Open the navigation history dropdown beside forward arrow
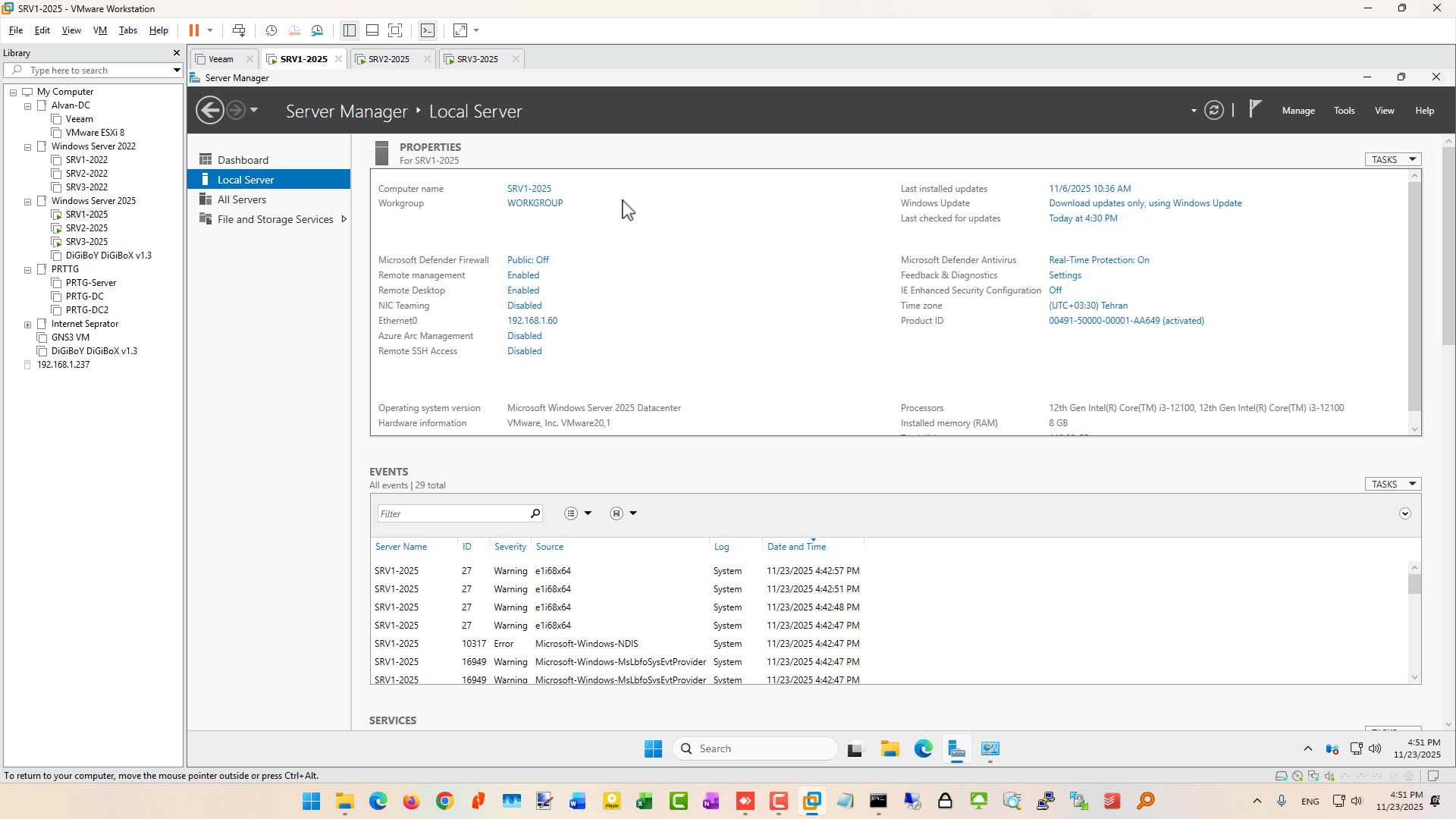1456x819 pixels. coord(254,111)
